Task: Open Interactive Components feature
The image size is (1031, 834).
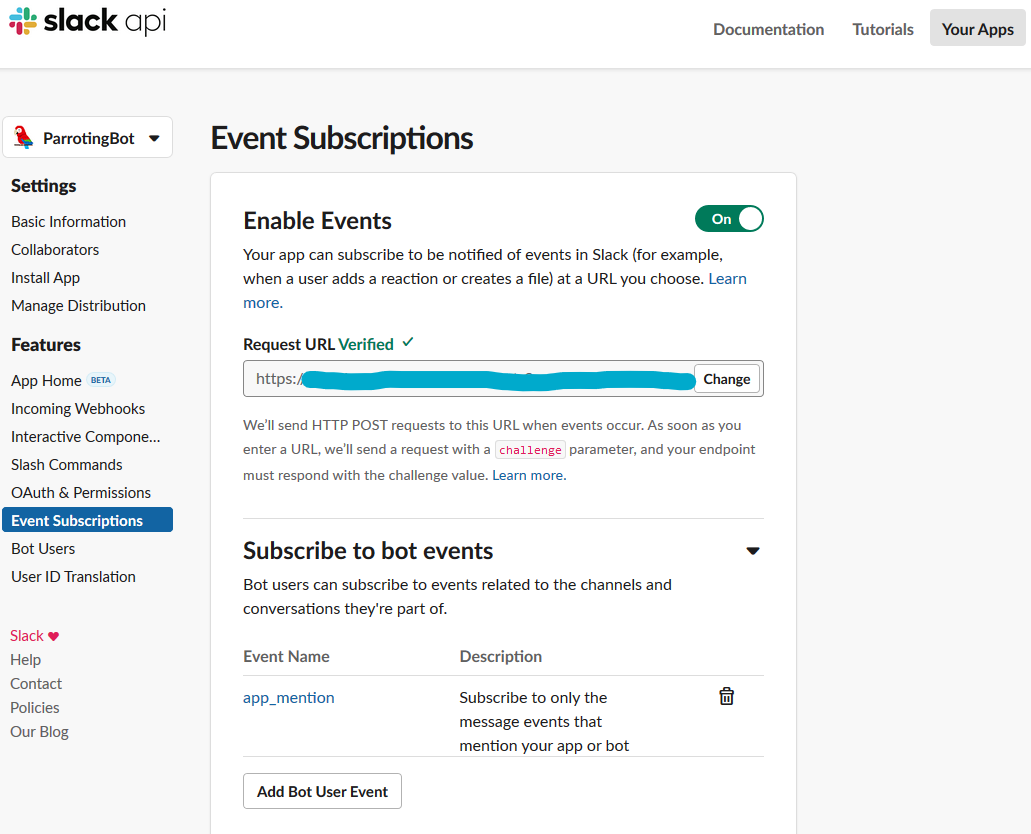Action: click(x=85, y=437)
